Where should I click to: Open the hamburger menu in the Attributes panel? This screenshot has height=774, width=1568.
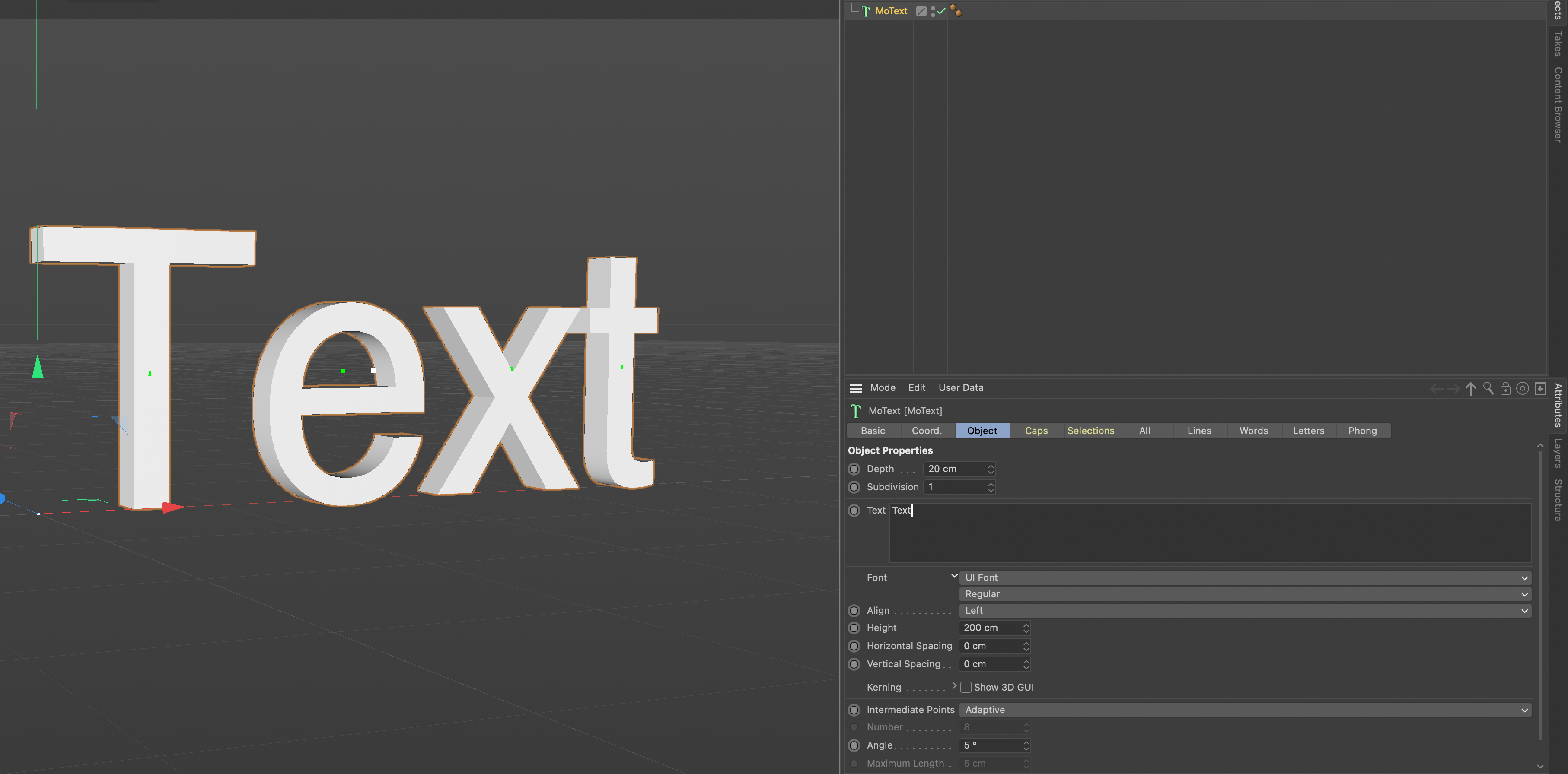tap(855, 388)
